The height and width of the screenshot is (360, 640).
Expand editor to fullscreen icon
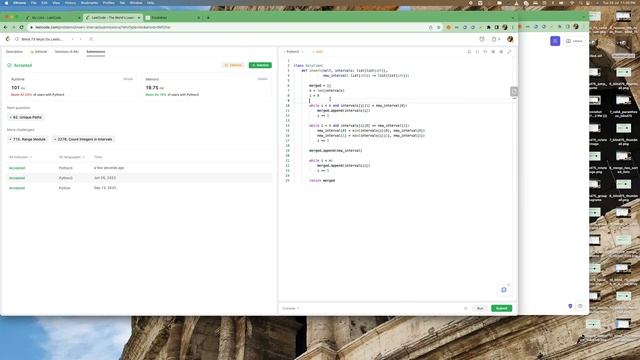509,52
